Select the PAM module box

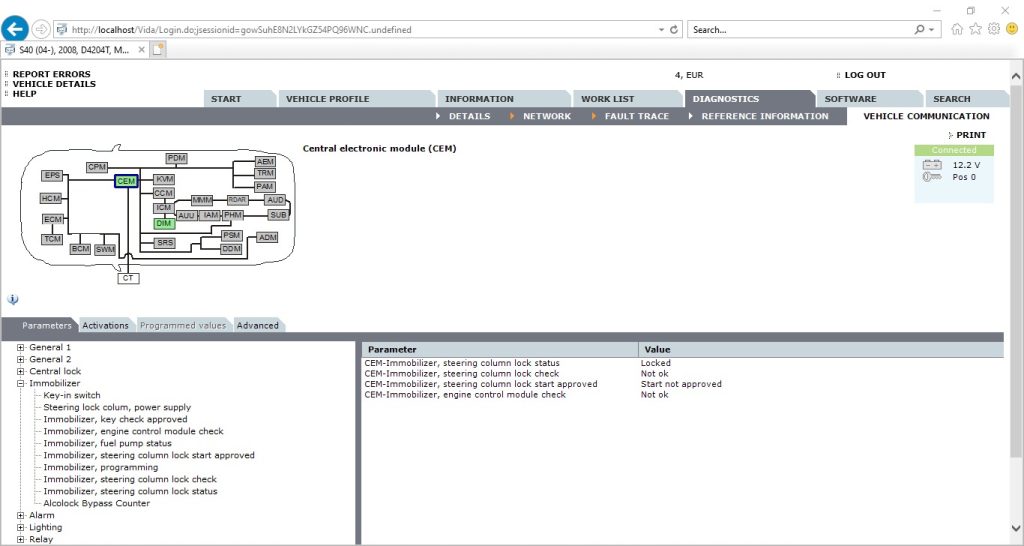pyautogui.click(x=264, y=186)
